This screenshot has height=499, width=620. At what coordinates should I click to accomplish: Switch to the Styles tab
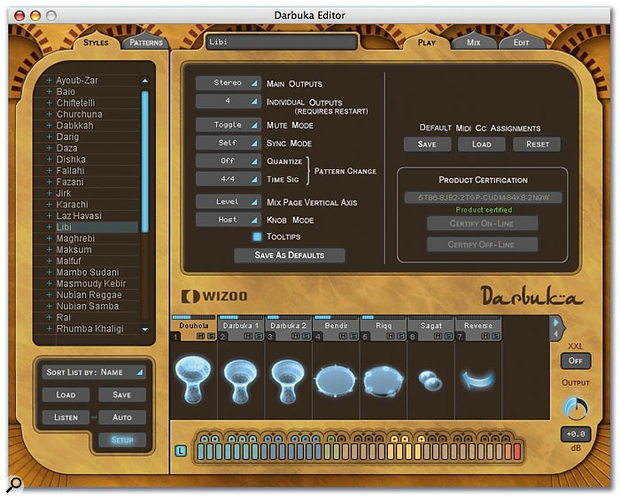pyautogui.click(x=96, y=42)
